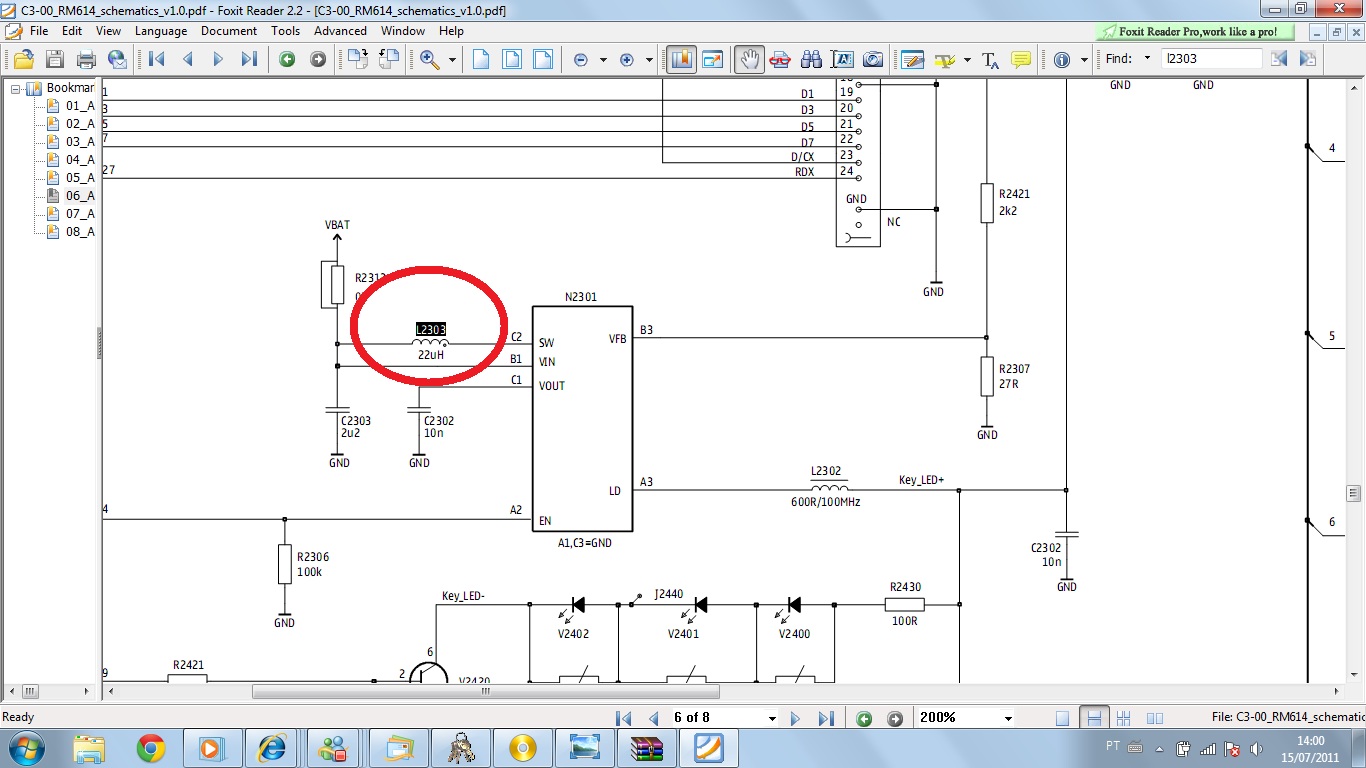Viewport: 1366px width, 768px height.
Task: Click the pencil-and-form annotation icon
Action: pos(912,59)
